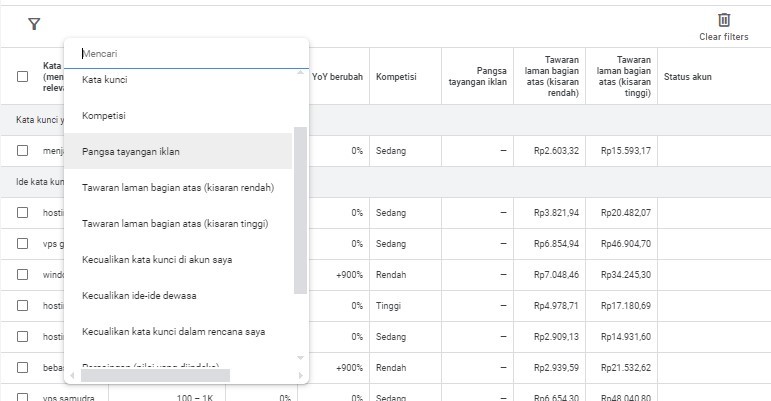Click the dropdown vertical scrollbar thumb
This screenshot has width=771, height=401.
[x=300, y=210]
